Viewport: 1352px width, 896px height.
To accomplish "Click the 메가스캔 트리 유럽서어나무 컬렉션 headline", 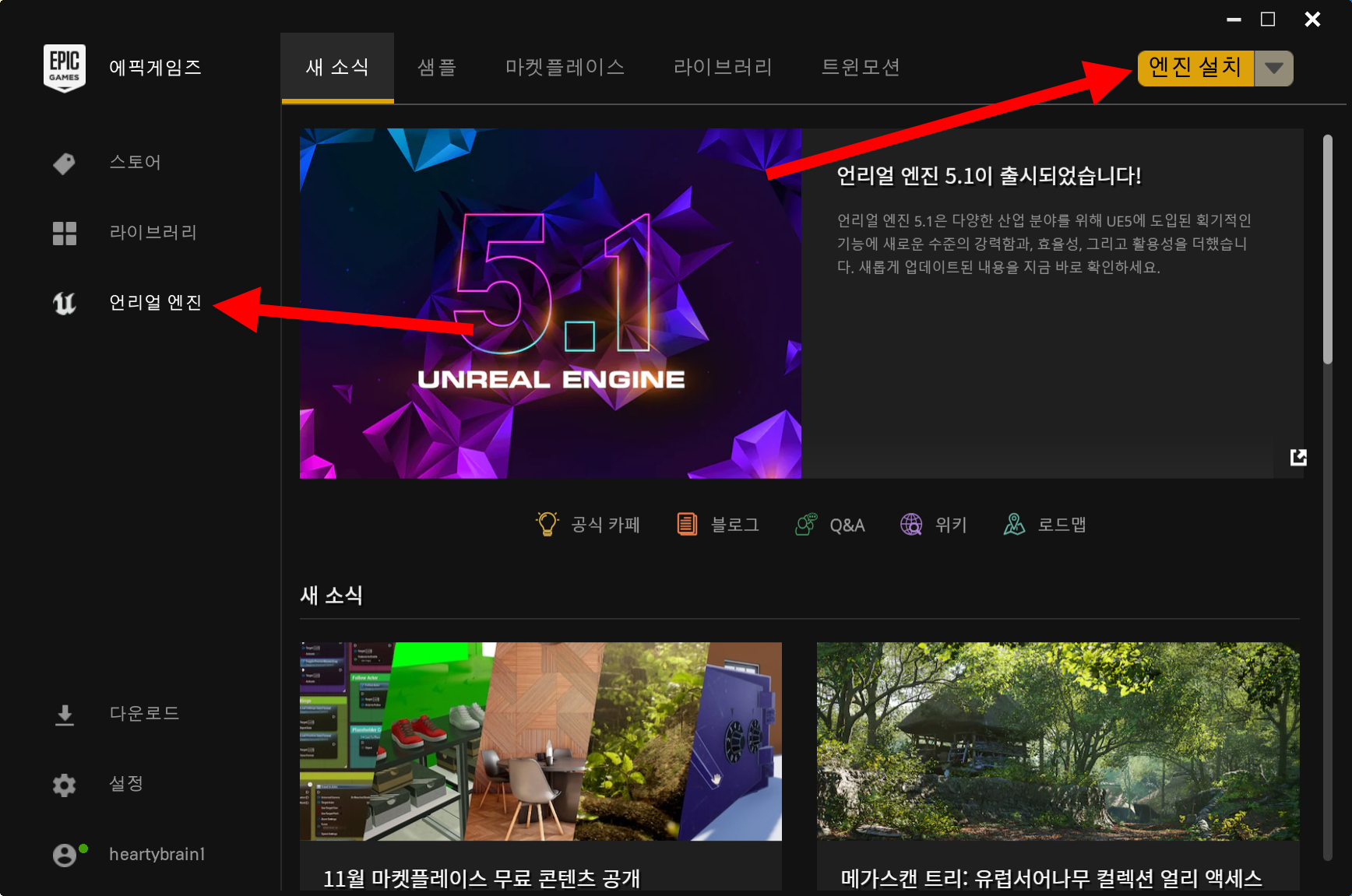I will 1051,879.
